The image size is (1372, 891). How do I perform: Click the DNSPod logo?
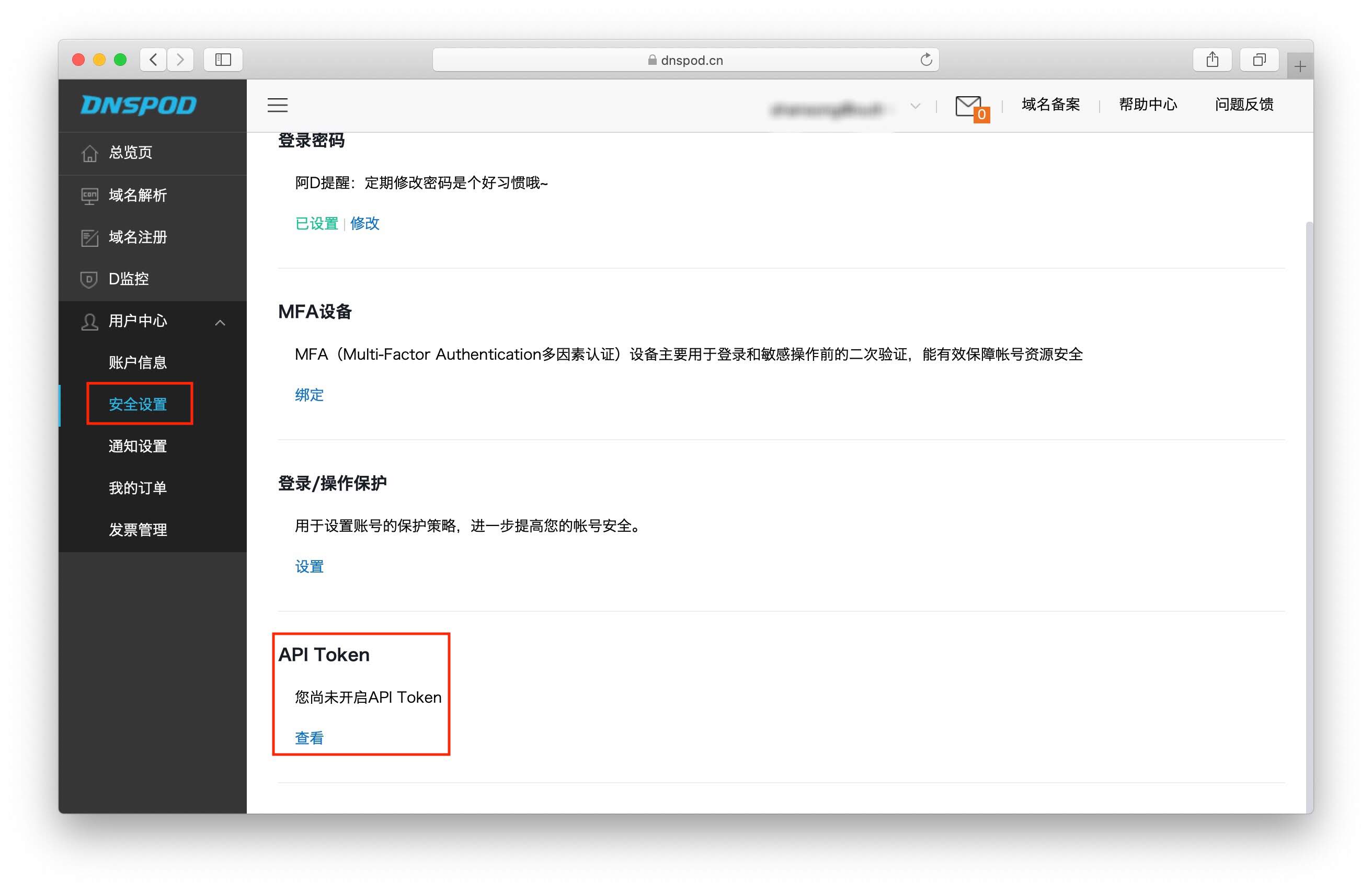click(x=139, y=105)
